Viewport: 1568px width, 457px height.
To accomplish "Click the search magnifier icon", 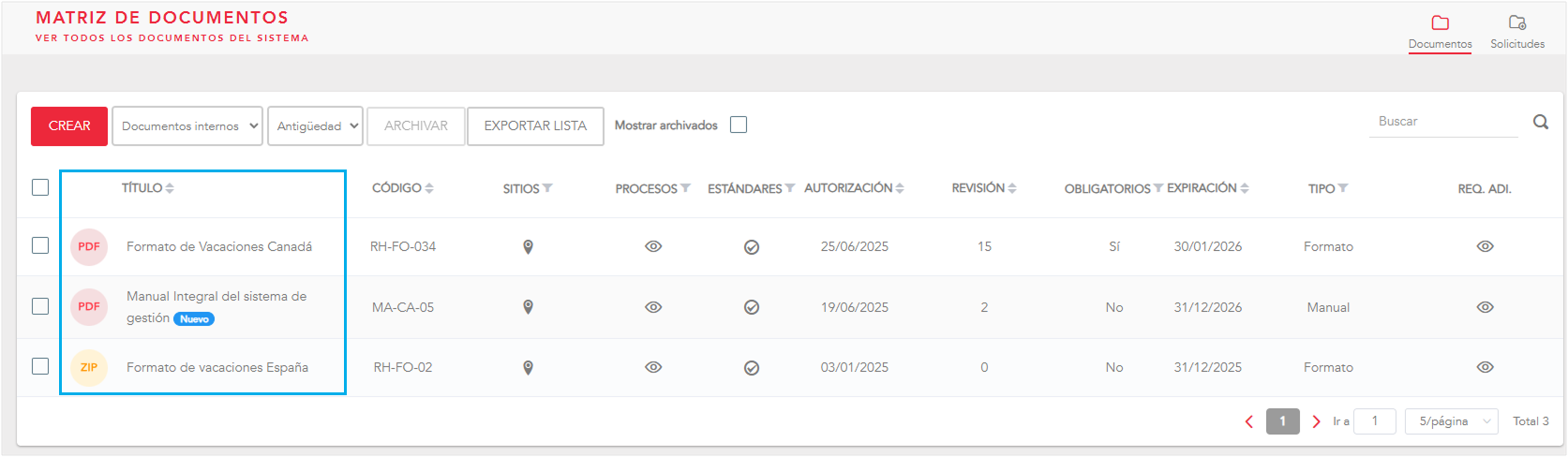I will pyautogui.click(x=1540, y=122).
